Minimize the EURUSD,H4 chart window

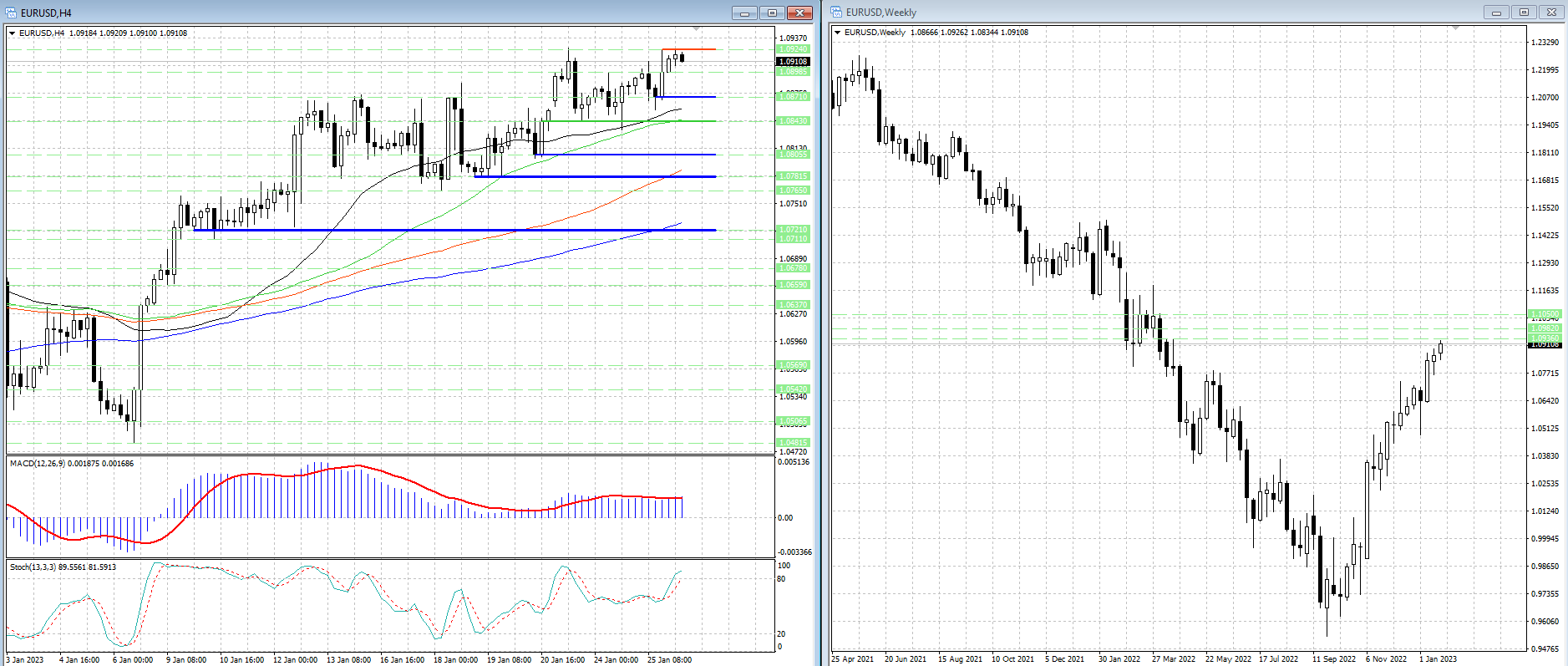[744, 13]
